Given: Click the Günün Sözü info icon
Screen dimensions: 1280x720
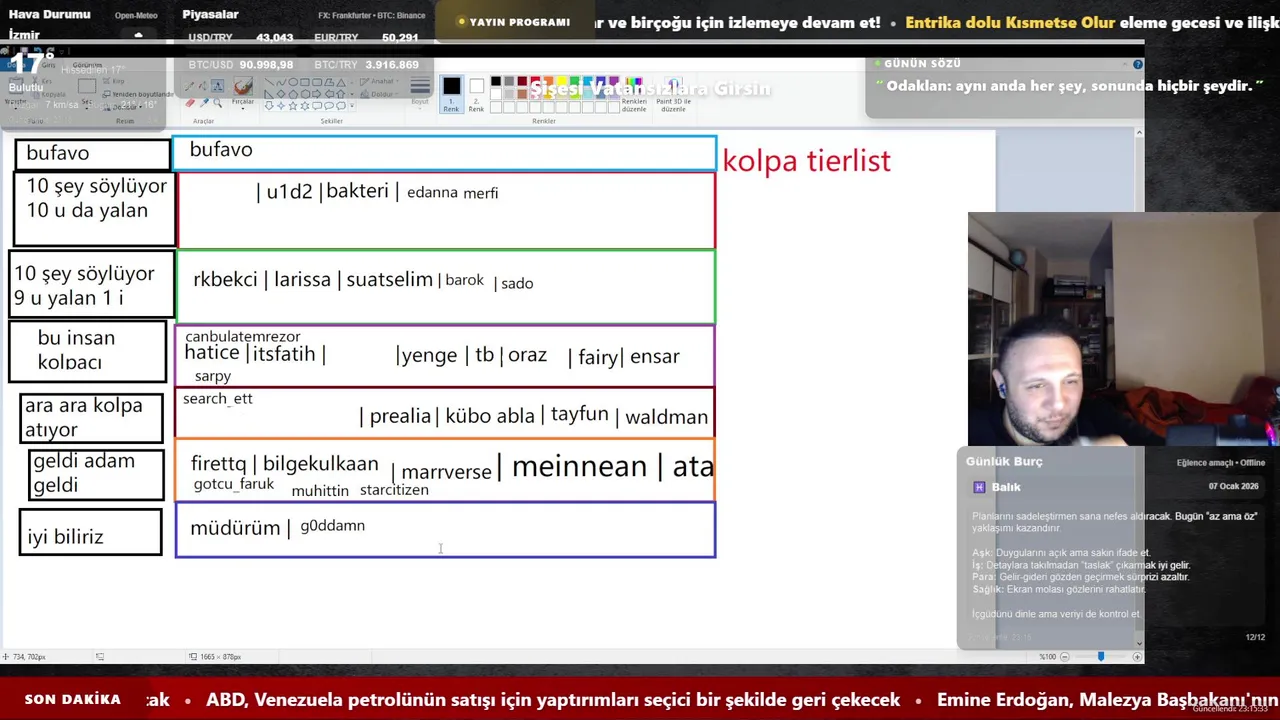Looking at the screenshot, I should point(1138,64).
